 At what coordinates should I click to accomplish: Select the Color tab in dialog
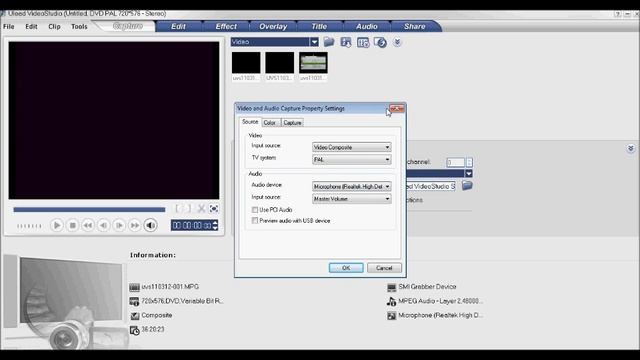[x=269, y=122]
